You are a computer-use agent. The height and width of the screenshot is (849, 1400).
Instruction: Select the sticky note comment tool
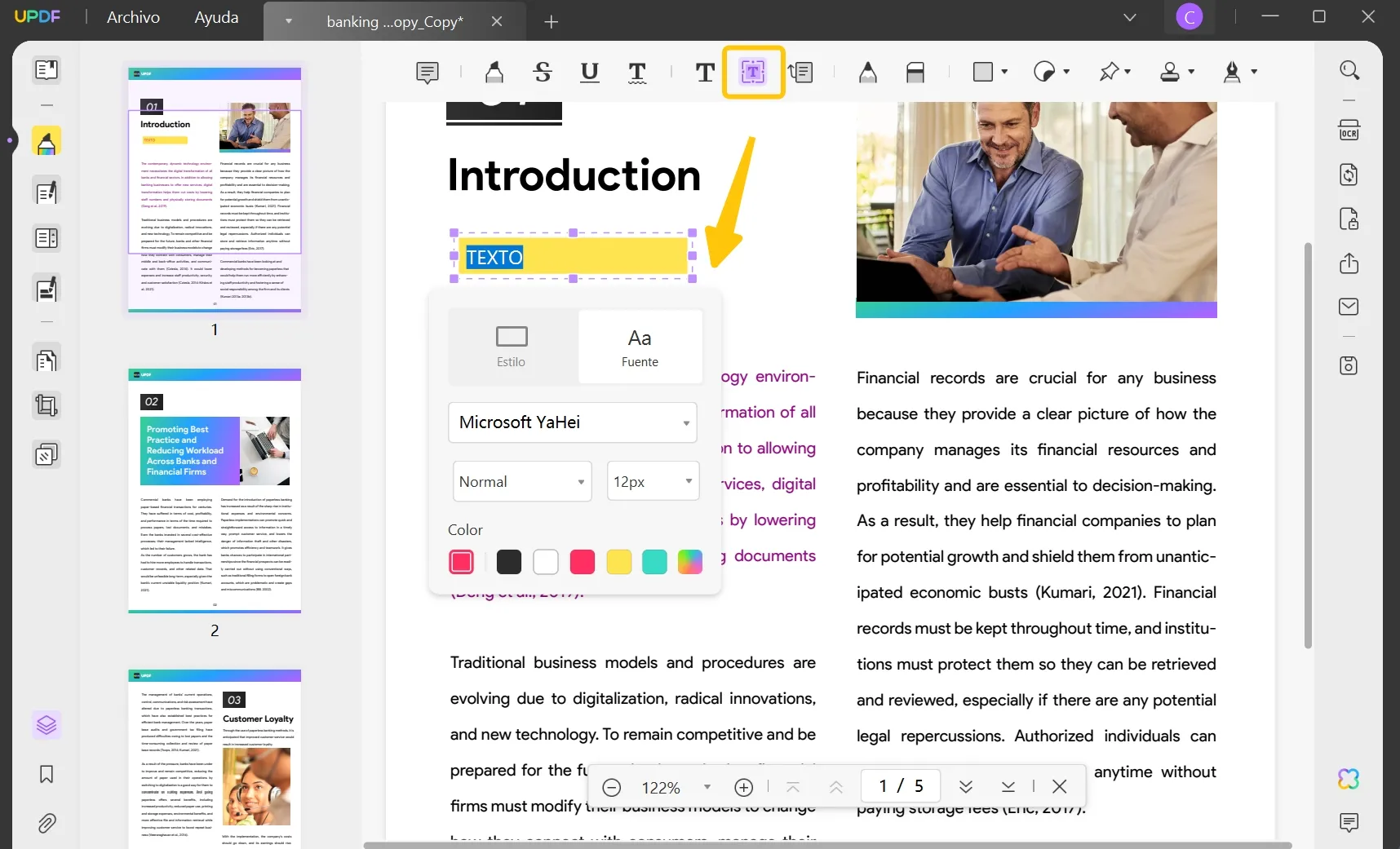point(428,73)
